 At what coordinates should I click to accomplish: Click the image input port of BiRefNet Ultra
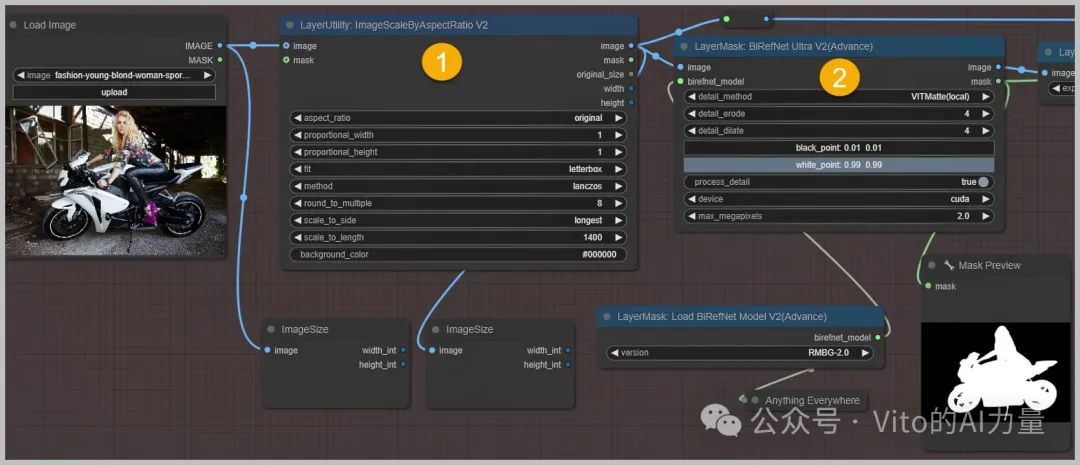click(x=681, y=67)
